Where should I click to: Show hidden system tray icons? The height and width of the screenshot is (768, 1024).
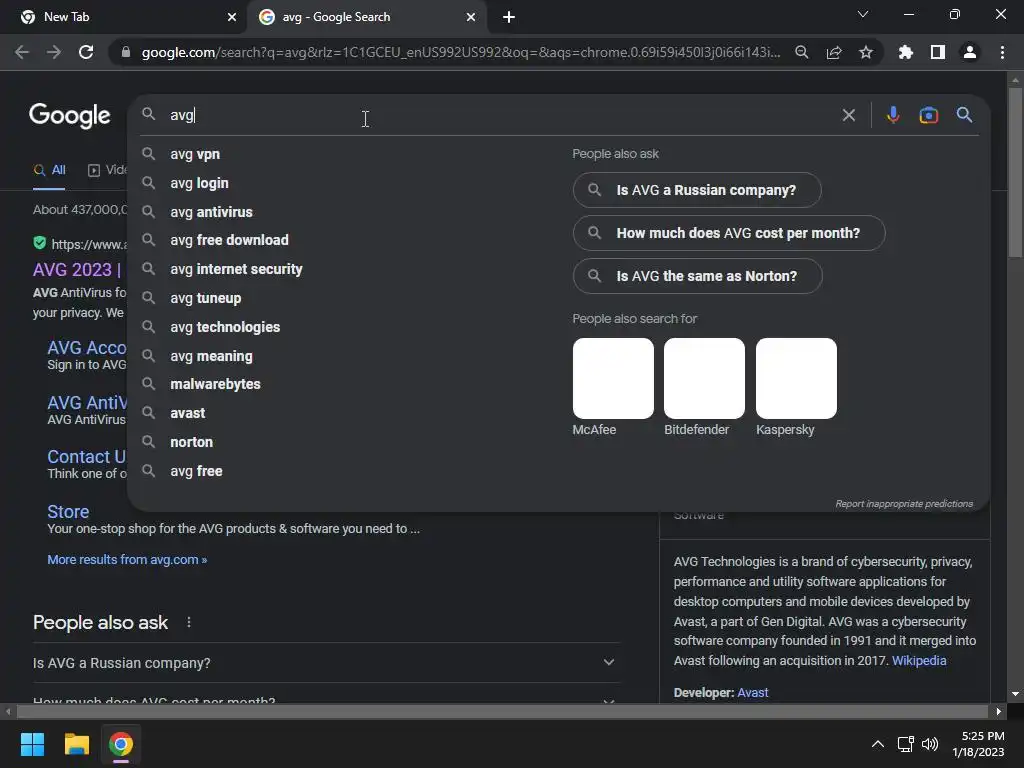click(x=878, y=744)
